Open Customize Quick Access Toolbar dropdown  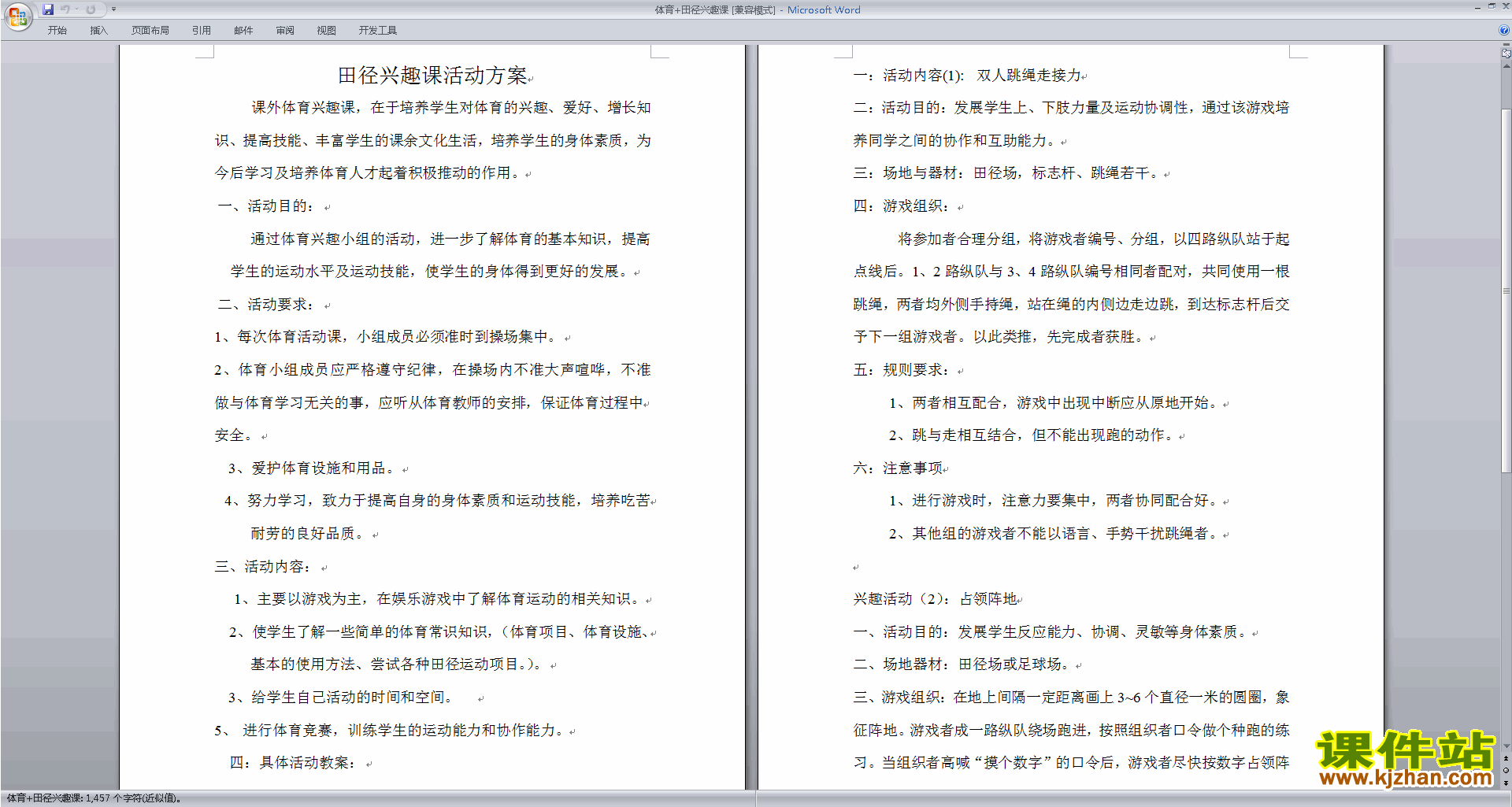113,9
